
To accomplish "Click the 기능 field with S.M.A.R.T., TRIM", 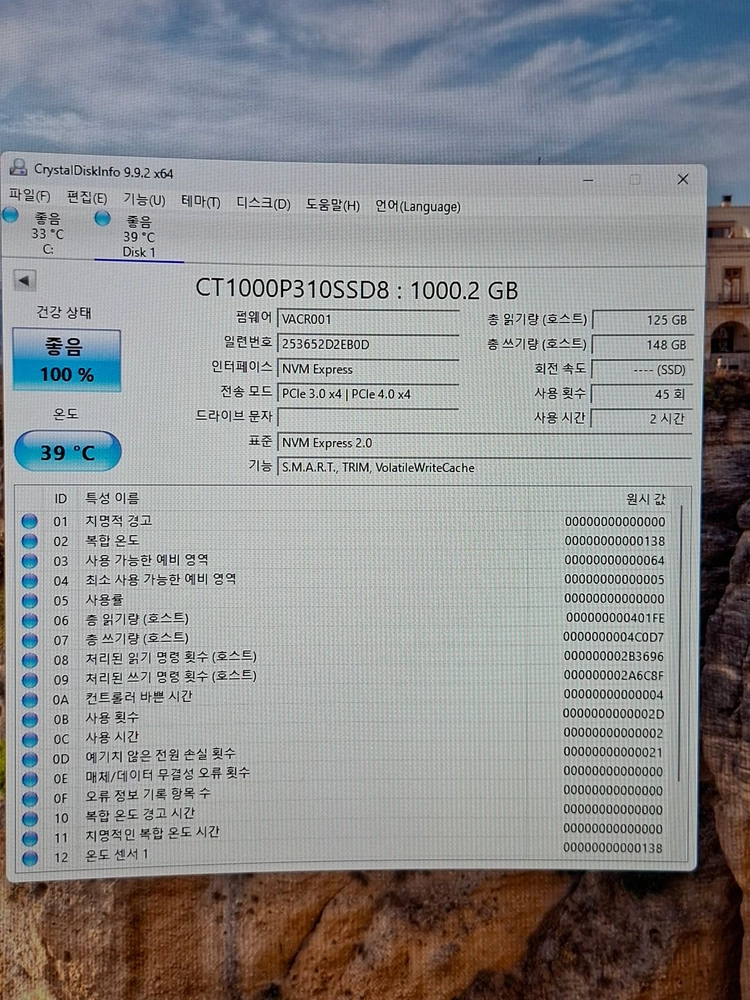I will [x=485, y=467].
